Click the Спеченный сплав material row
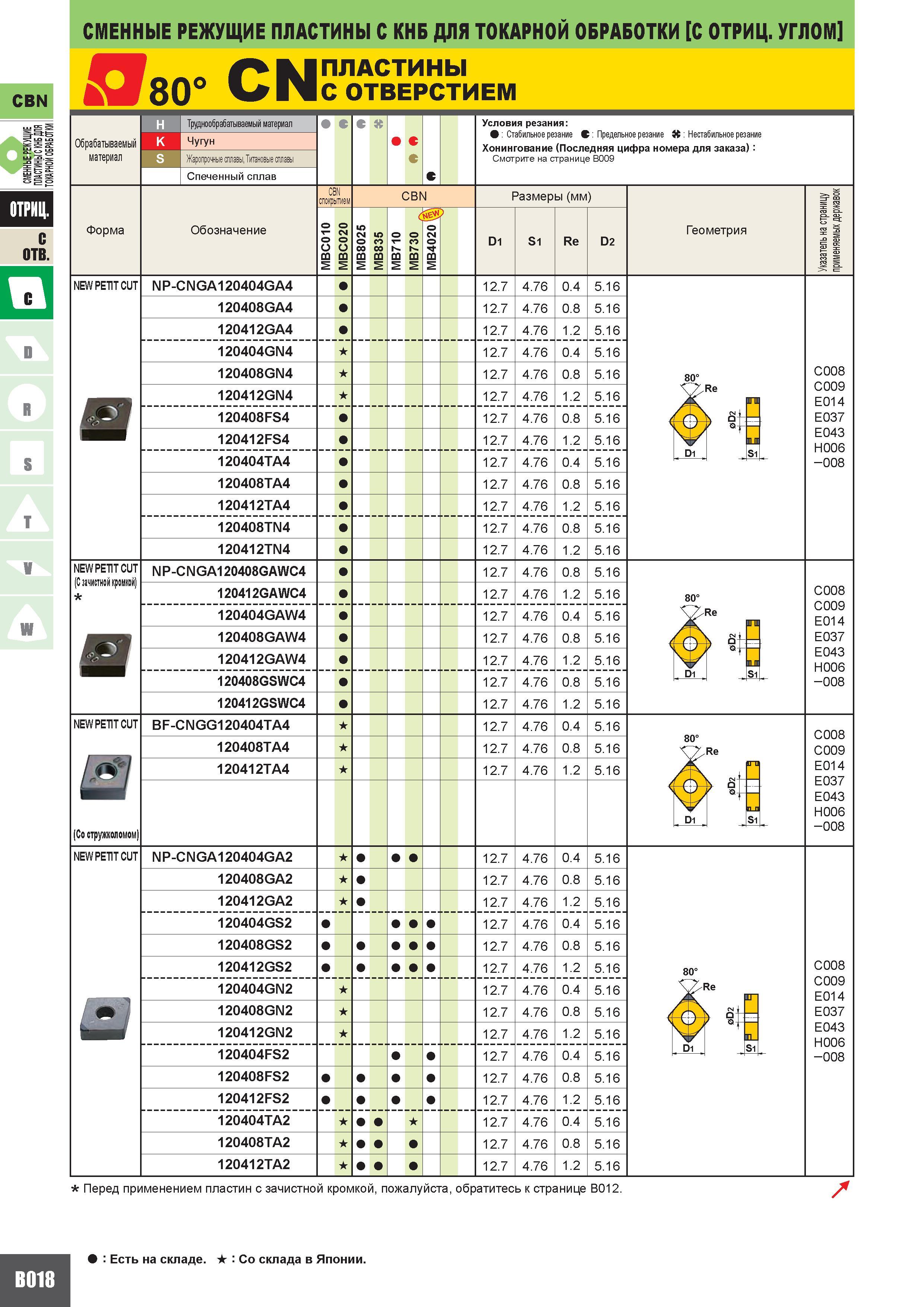Screen dimensions: 924x1307 tap(232, 177)
